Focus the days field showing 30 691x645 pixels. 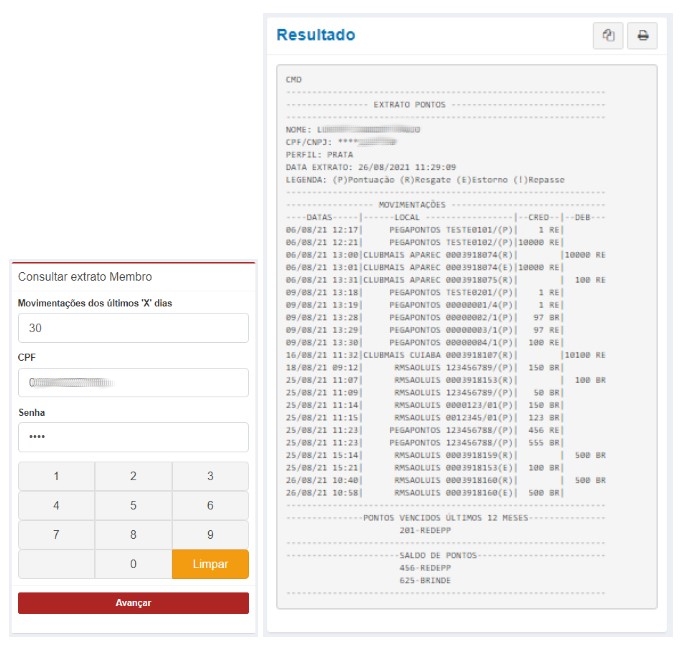pyautogui.click(x=133, y=328)
